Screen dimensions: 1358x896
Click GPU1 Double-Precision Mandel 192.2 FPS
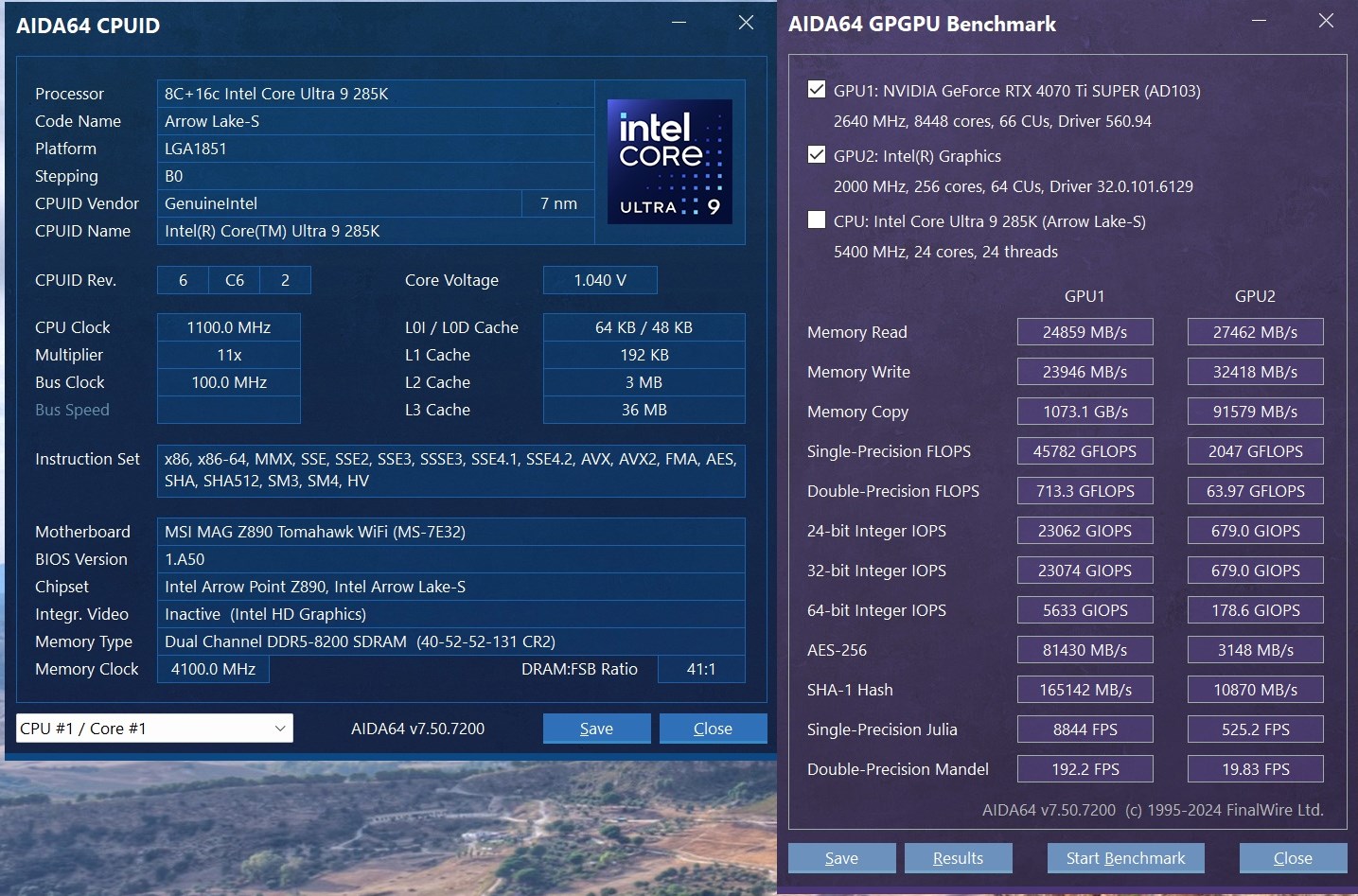point(1085,769)
